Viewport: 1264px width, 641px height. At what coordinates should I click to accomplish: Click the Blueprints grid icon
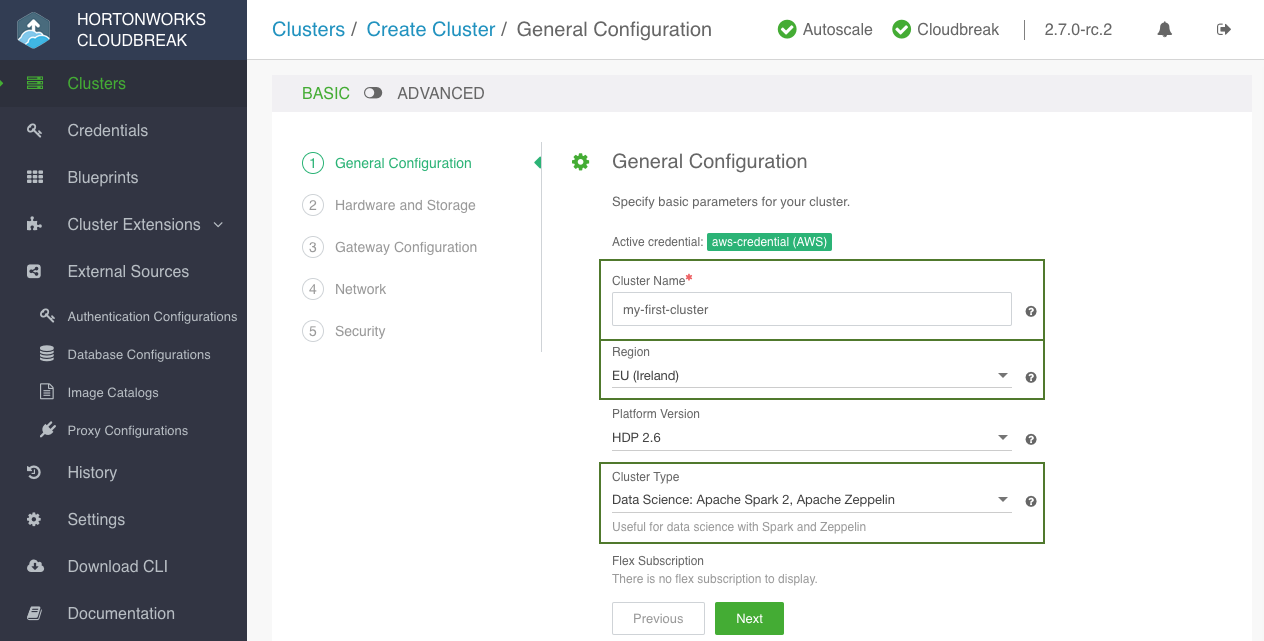(x=35, y=177)
